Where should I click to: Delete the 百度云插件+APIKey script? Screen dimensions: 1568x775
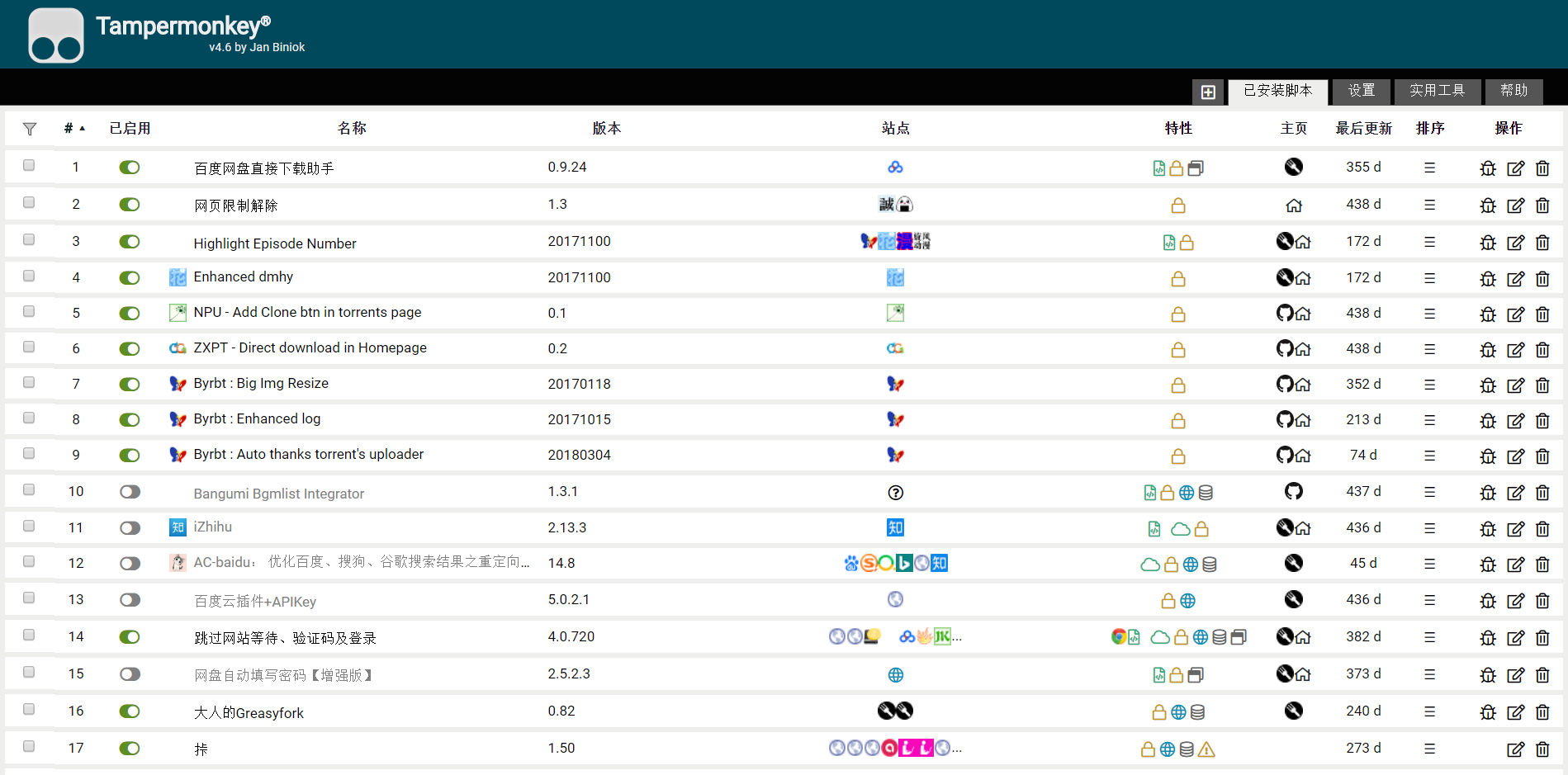tap(1542, 601)
